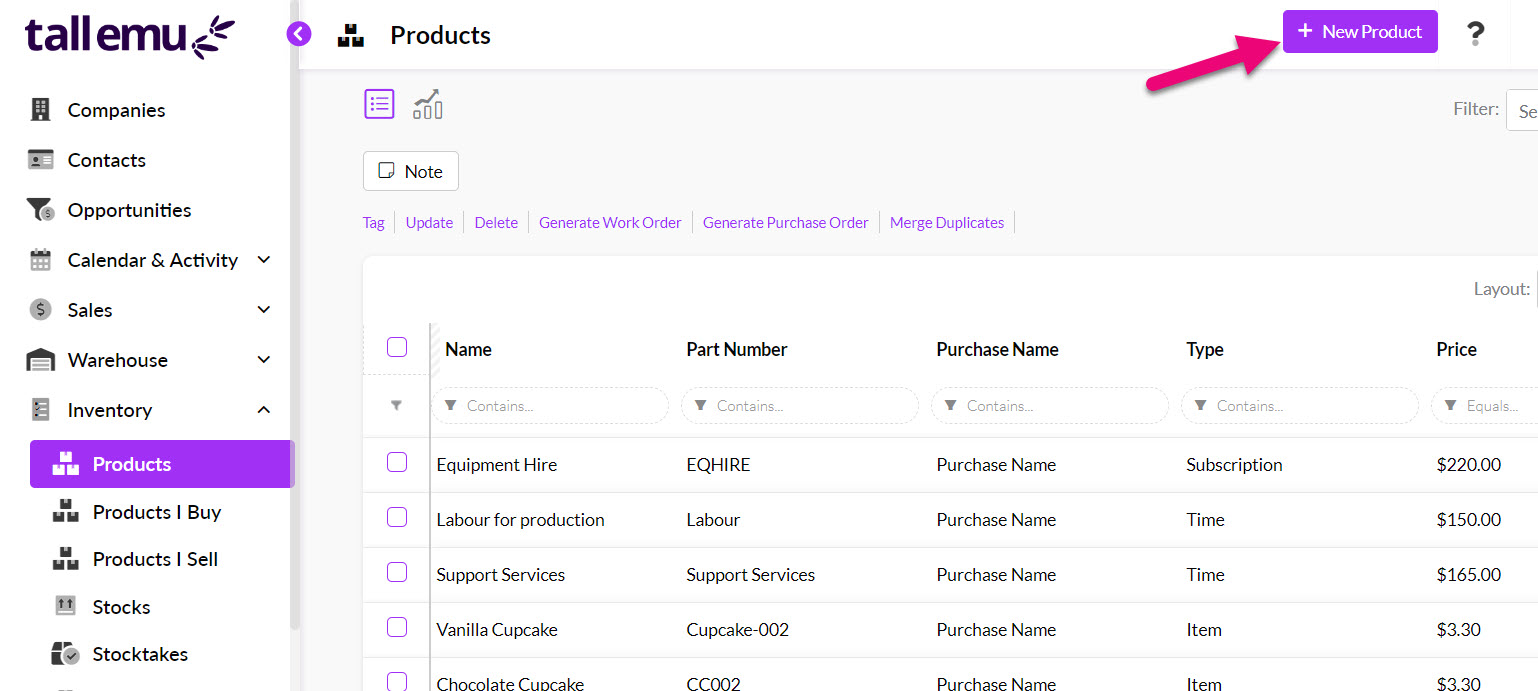Click the EQHIRE part number cell
This screenshot has width=1538, height=691.
tap(718, 465)
